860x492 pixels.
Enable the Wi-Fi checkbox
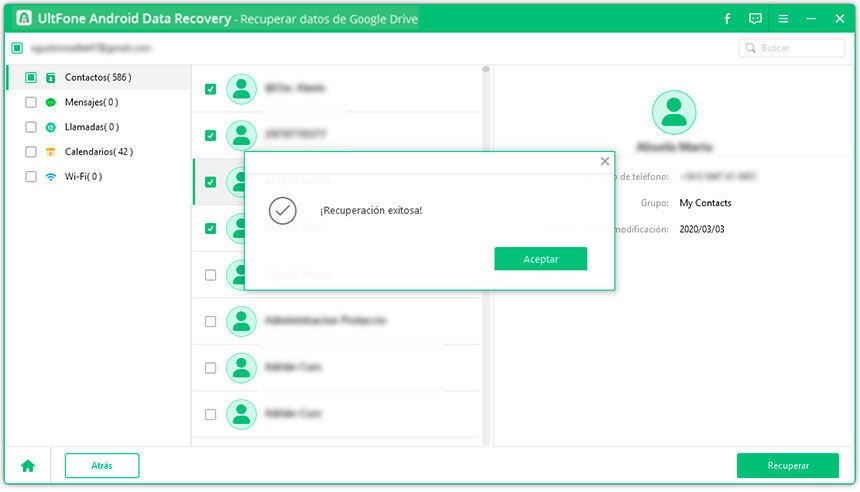click(31, 177)
